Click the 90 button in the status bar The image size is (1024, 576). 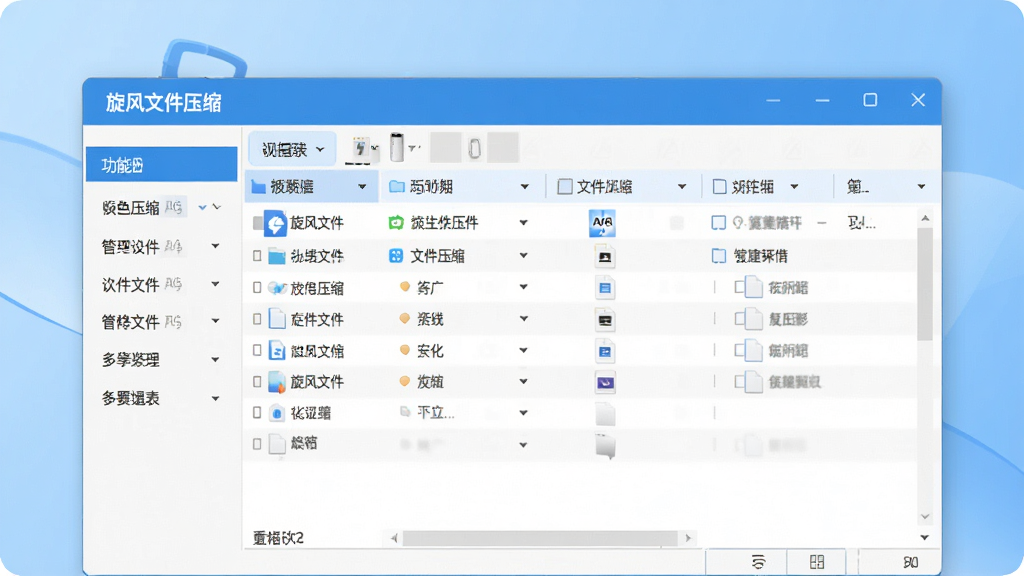pos(911,562)
